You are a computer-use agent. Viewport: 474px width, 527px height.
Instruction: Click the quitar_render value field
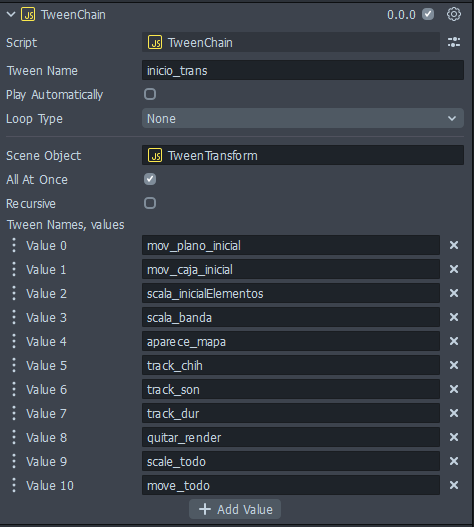click(x=291, y=437)
